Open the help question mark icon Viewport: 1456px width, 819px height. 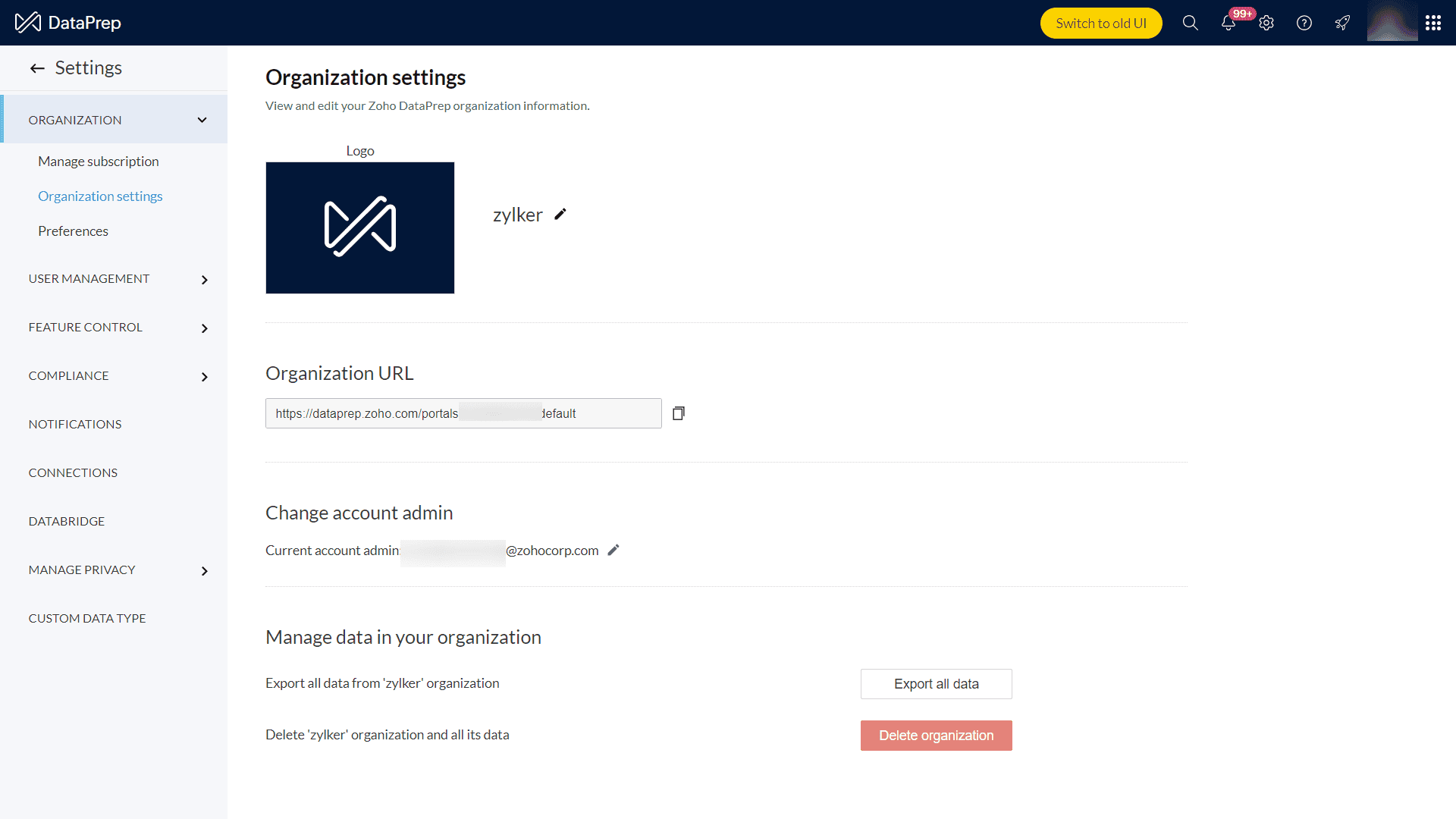click(x=1304, y=23)
